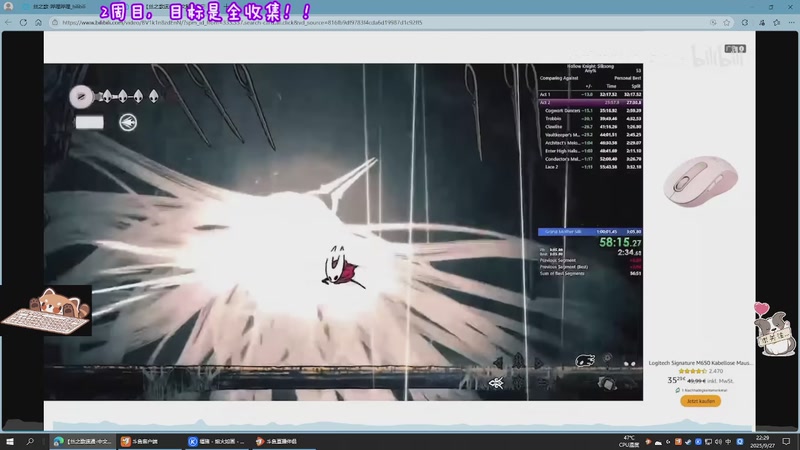Screen dimensions: 800x450
Task: Open Logitech Signature M650 product link
Action: pyautogui.click(x=700, y=363)
